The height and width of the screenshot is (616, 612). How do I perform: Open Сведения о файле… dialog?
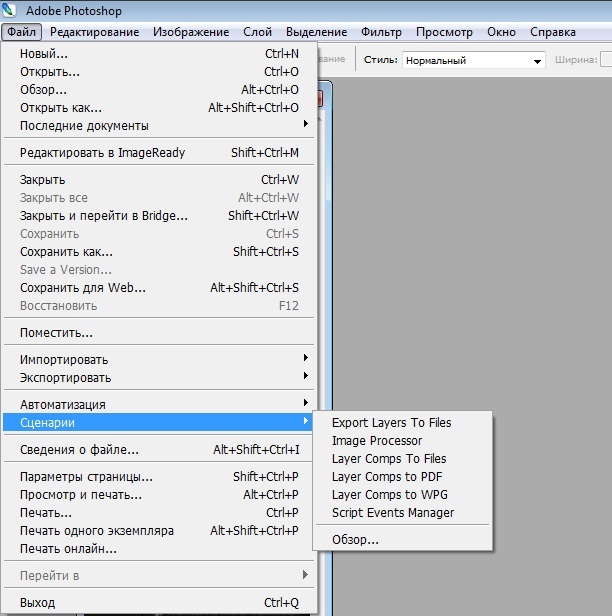(x=79, y=450)
